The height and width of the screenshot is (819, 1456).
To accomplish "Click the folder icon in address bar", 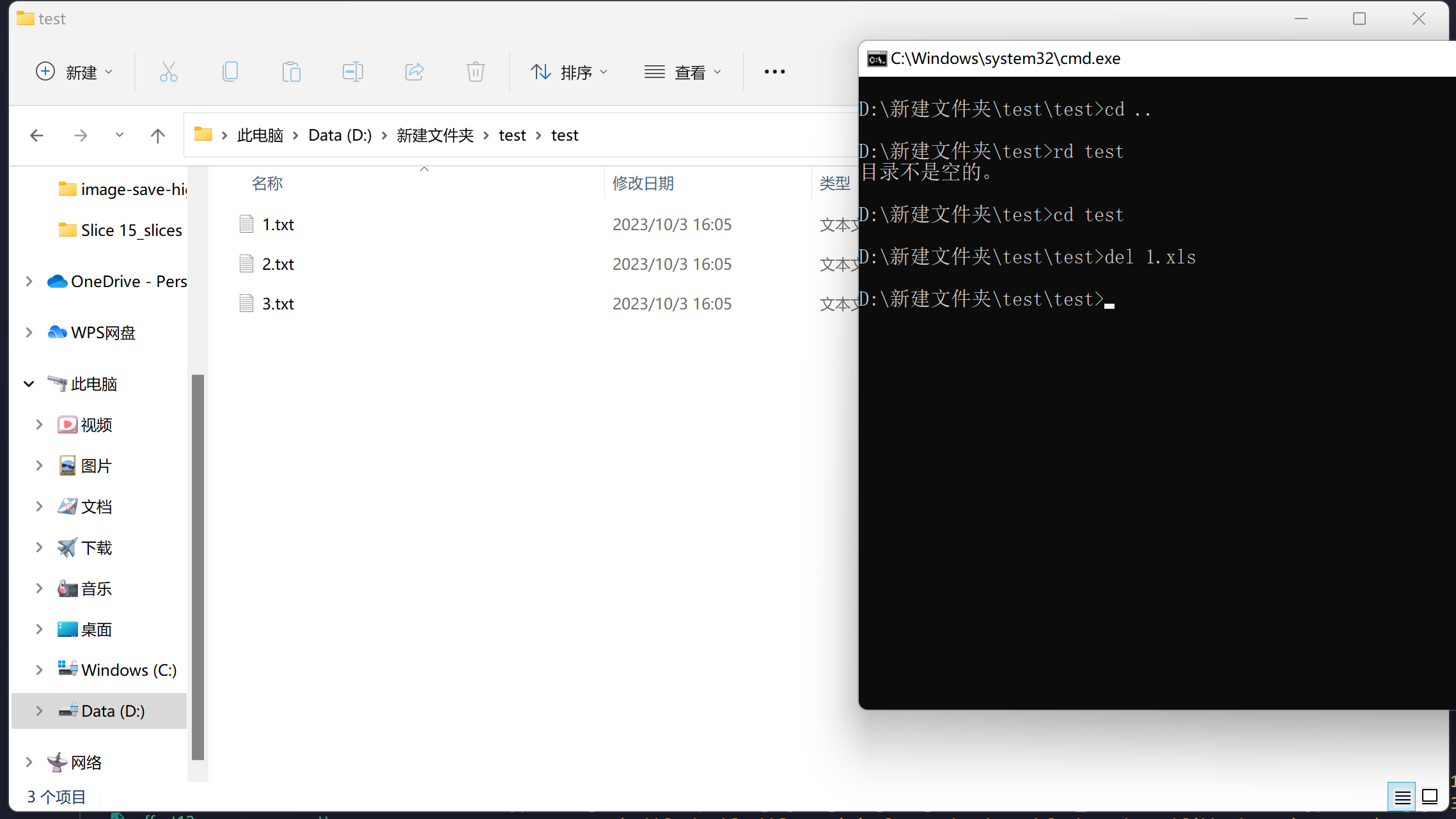I will 203,134.
